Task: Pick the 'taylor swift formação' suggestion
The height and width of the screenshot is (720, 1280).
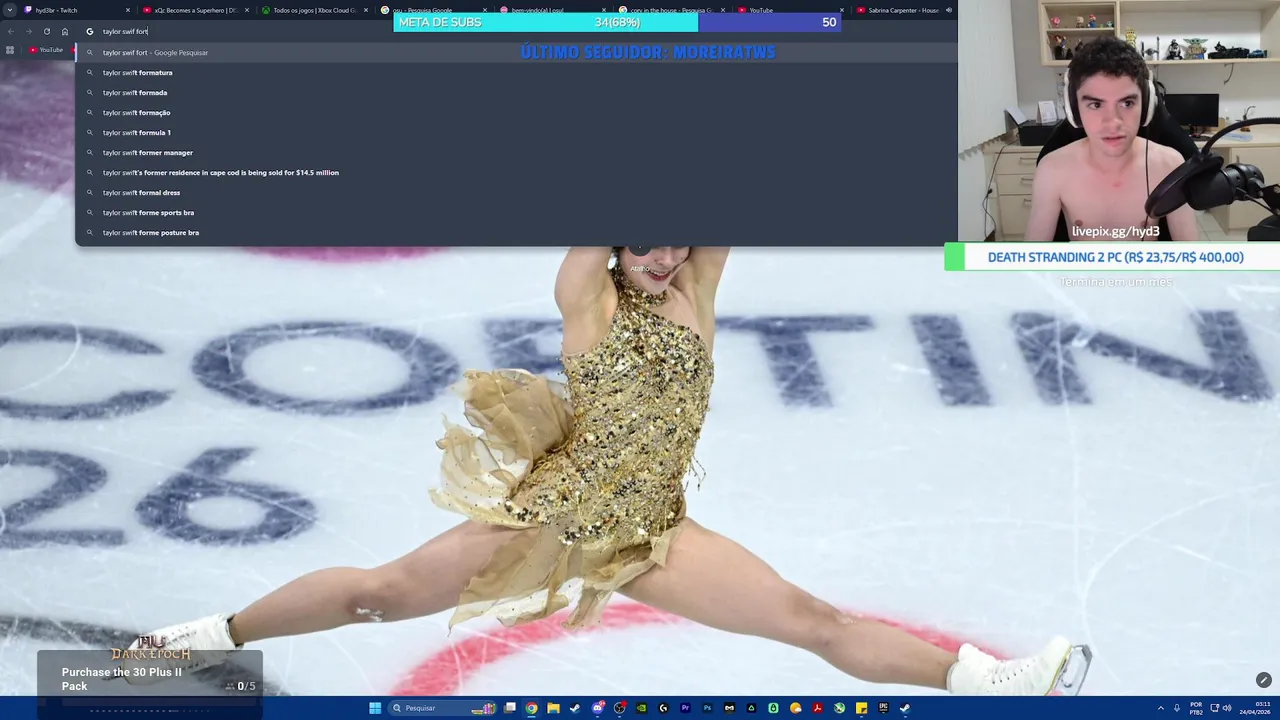Action: [x=516, y=112]
